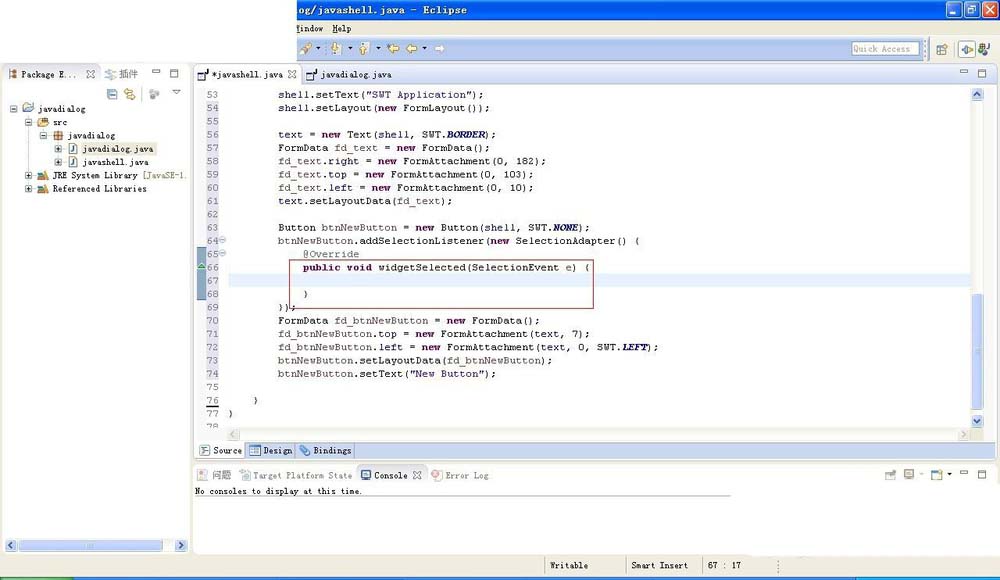Switch to javadialog.java editor tab
Screen dimensions: 1000x580
pyautogui.click(x=355, y=74)
